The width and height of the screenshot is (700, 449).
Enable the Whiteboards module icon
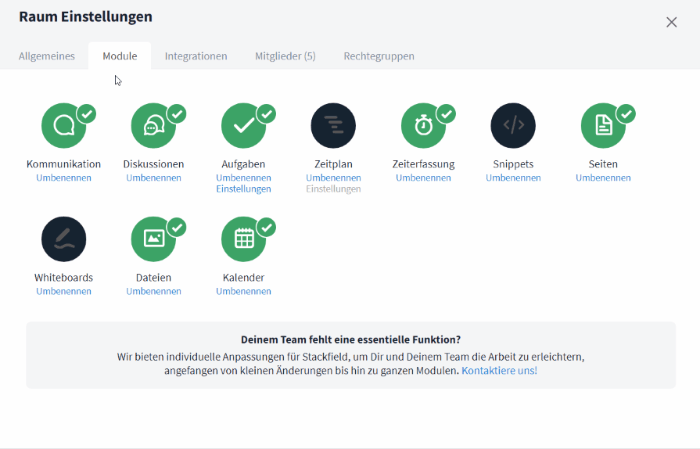(x=64, y=240)
